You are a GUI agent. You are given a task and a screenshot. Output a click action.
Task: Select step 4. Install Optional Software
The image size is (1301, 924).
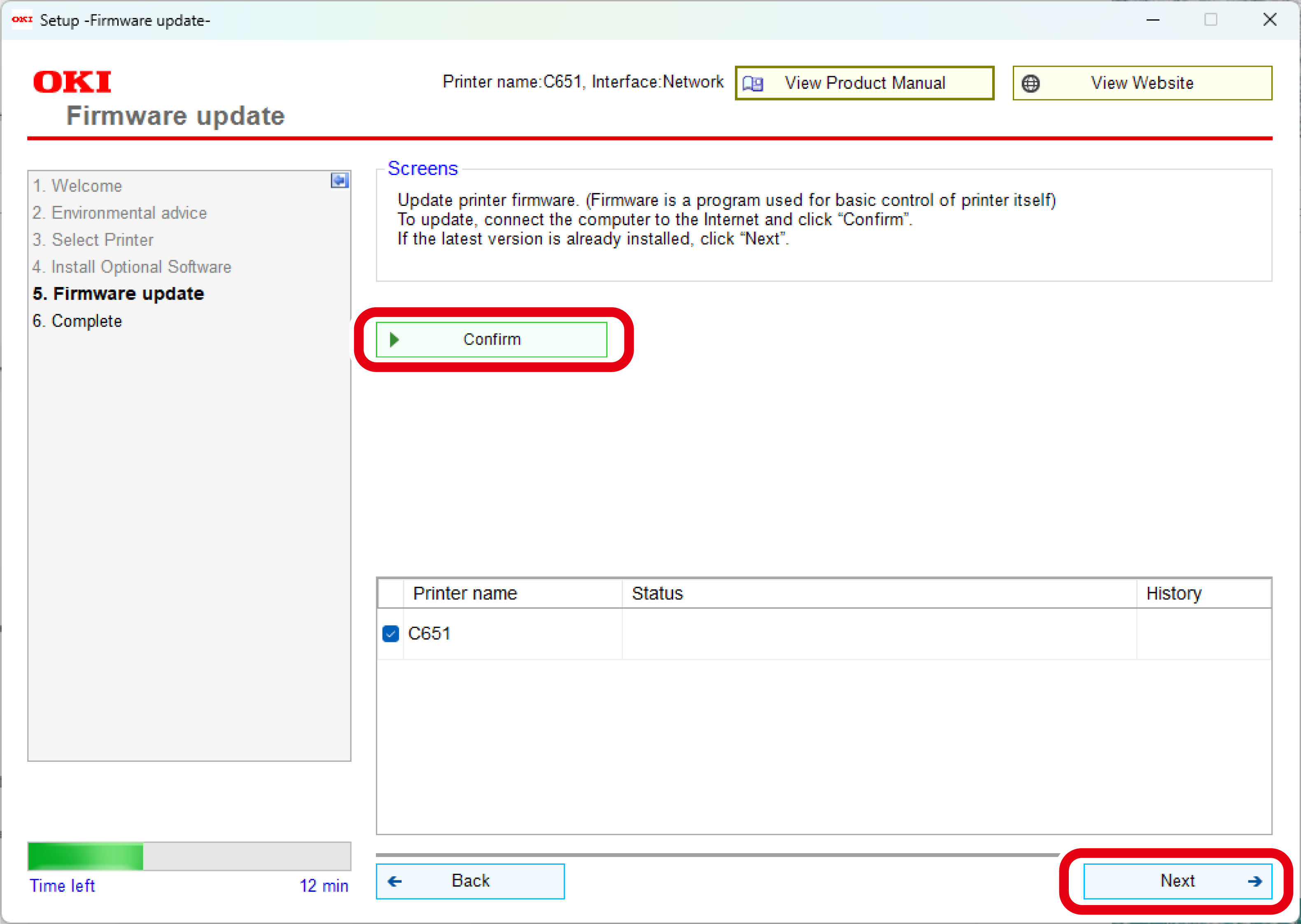tap(132, 267)
